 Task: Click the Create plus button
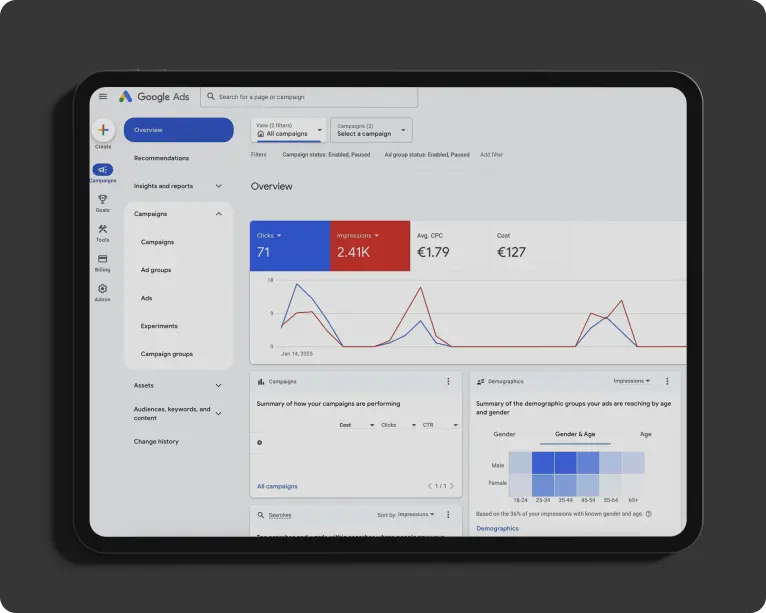coord(103,130)
